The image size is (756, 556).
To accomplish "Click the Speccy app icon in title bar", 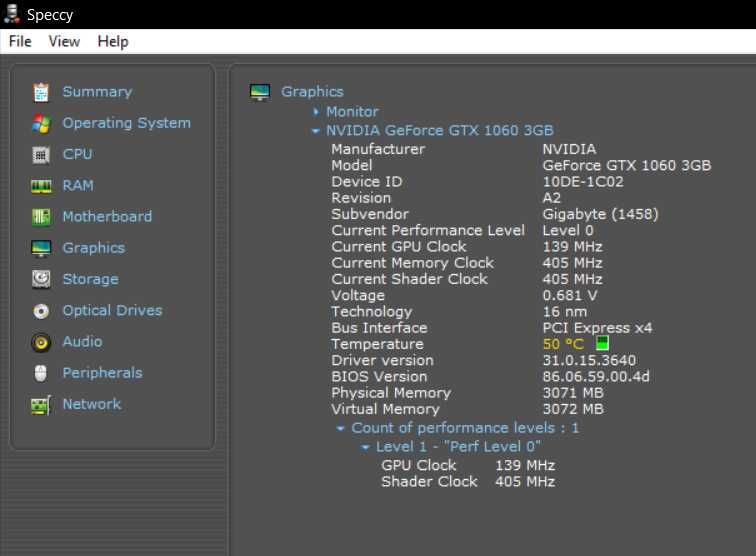I will (x=12, y=14).
